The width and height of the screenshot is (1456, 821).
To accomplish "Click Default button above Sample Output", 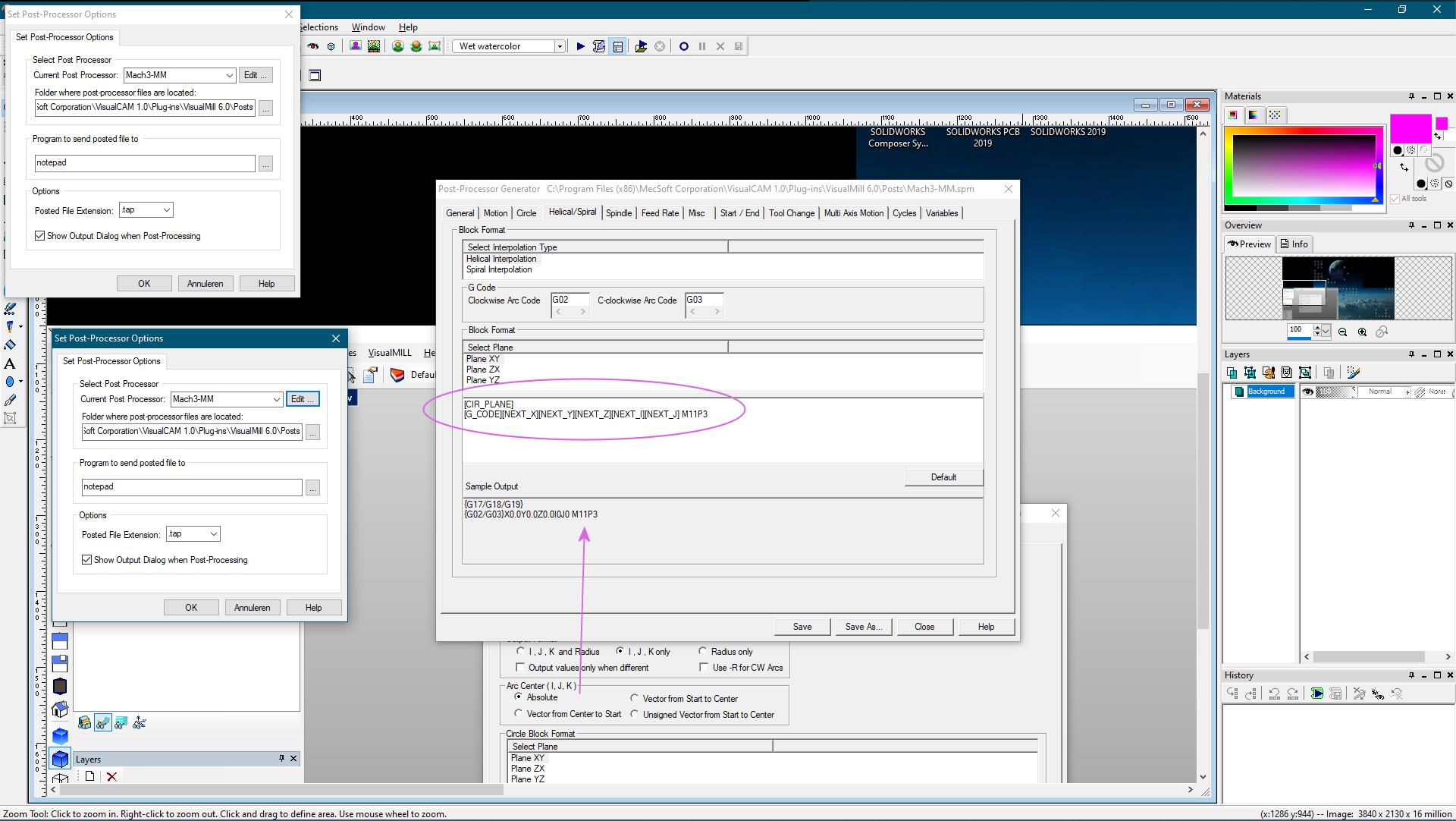I will tap(943, 477).
